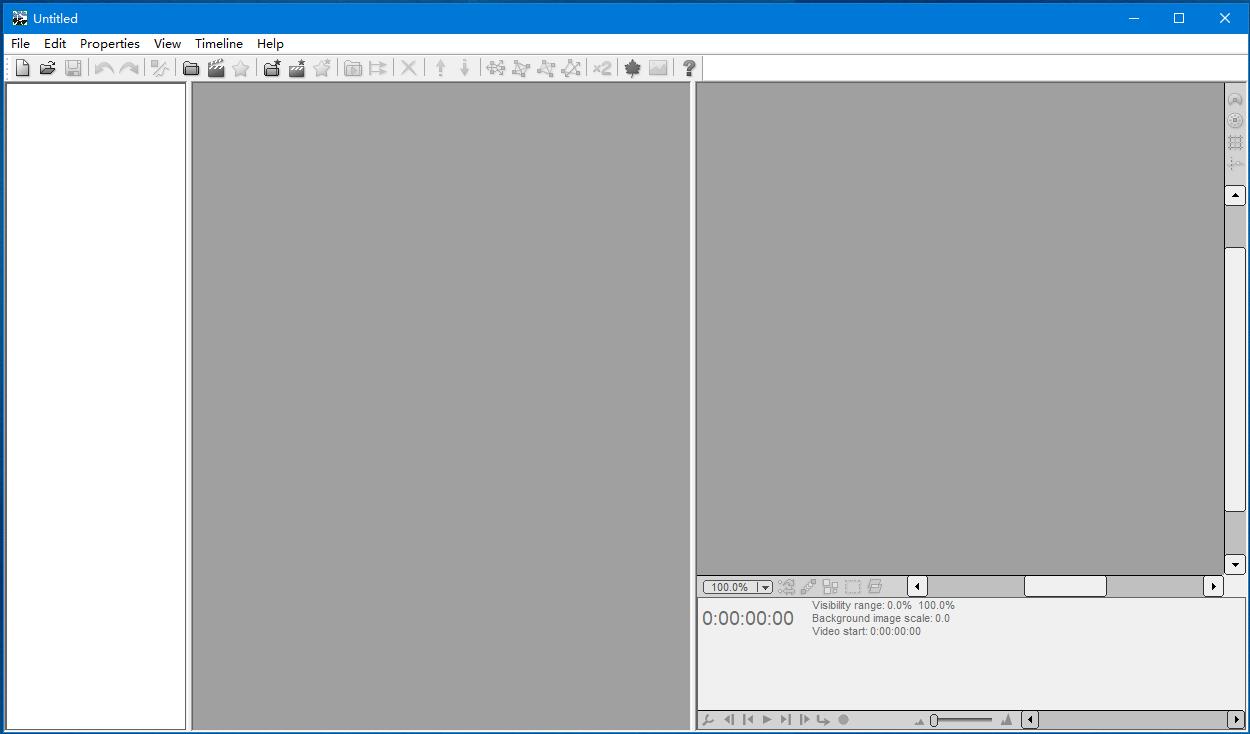
Task: Click the large mountain zoom-in icon
Action: pos(1006,720)
